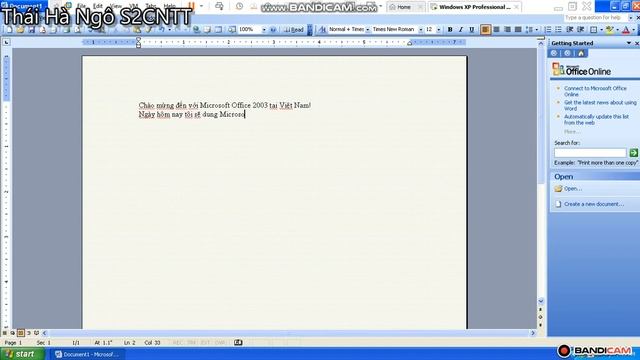Click the task pane Home icon

tap(581, 53)
